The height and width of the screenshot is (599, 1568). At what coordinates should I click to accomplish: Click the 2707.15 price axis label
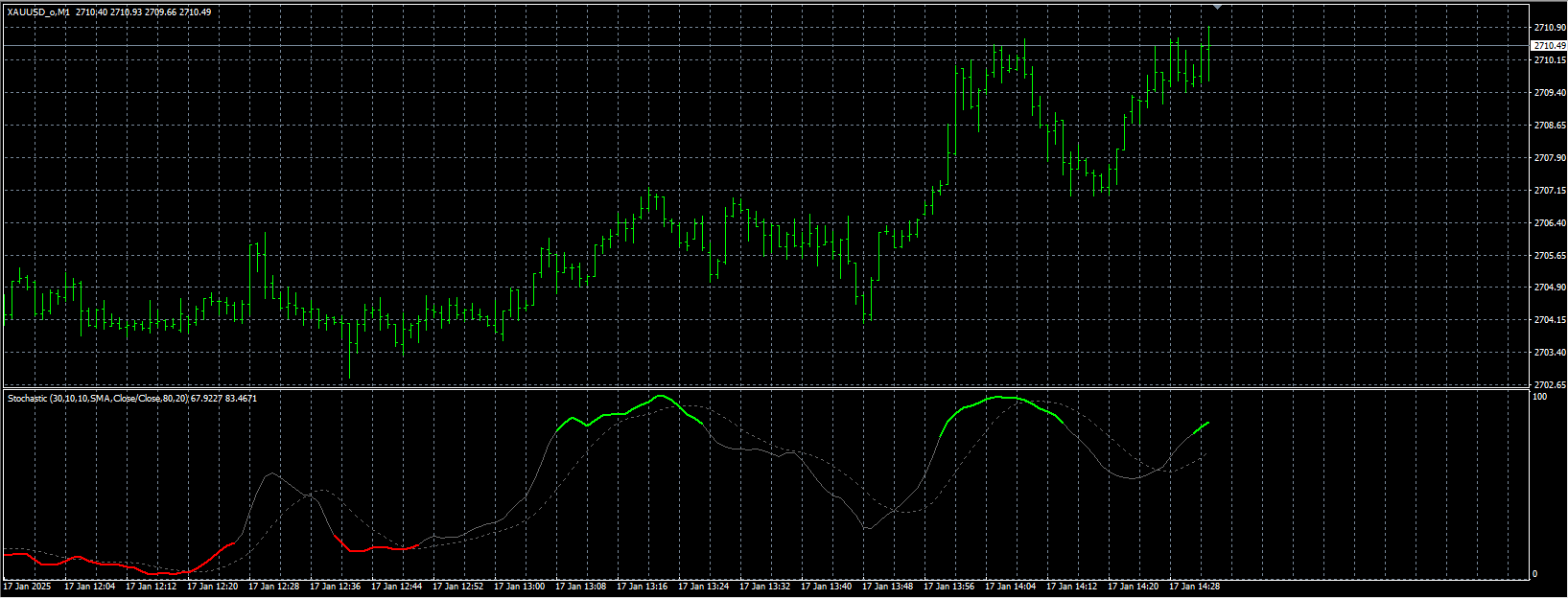click(1549, 191)
